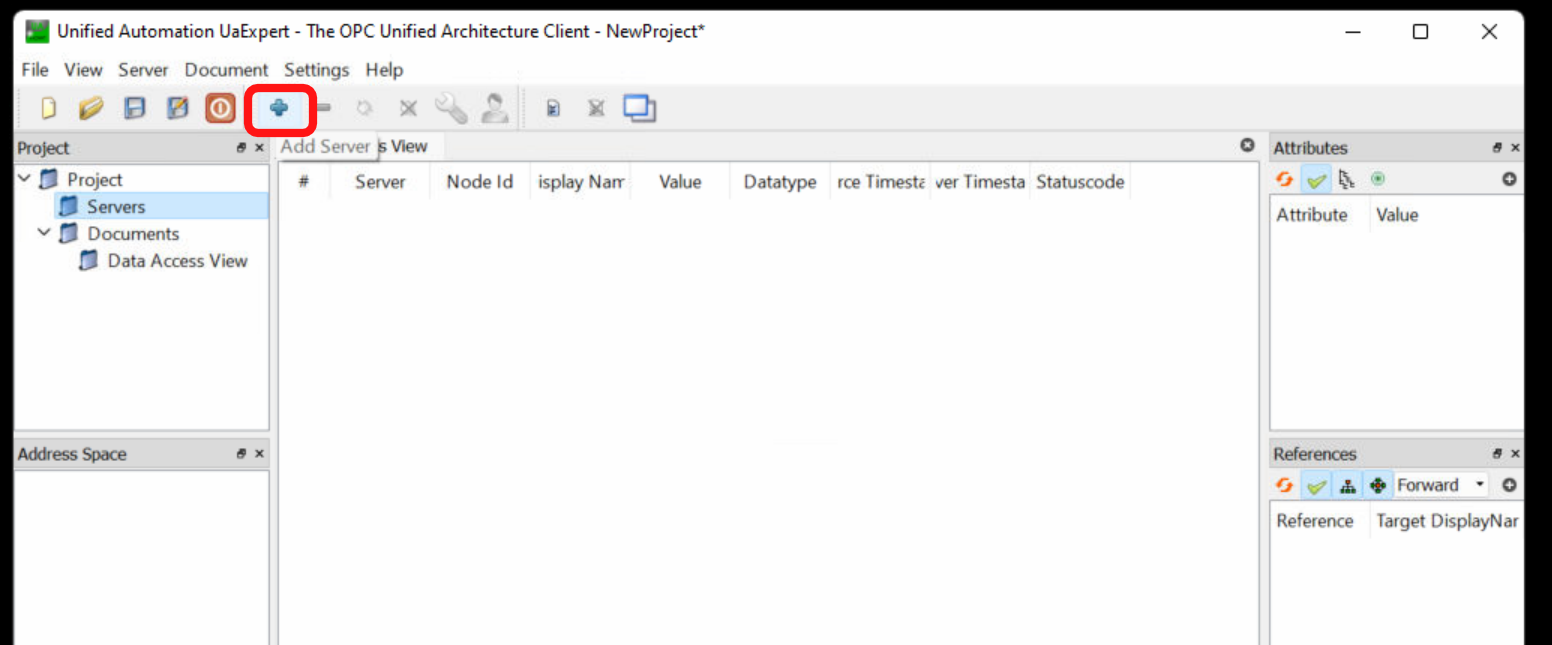Float the References panel
Screen dimensions: 1552x645
(x=1497, y=454)
